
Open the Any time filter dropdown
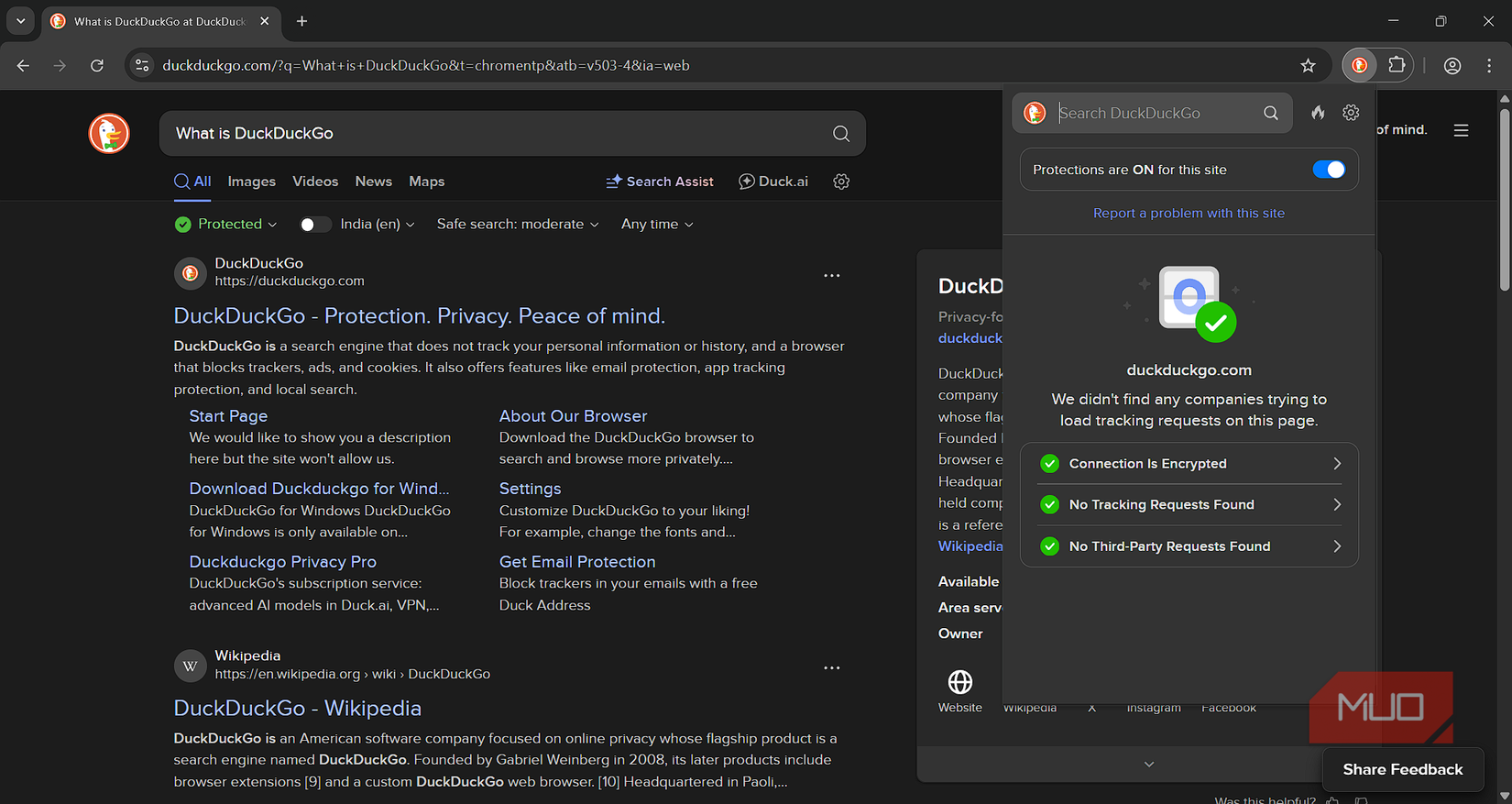tap(657, 225)
